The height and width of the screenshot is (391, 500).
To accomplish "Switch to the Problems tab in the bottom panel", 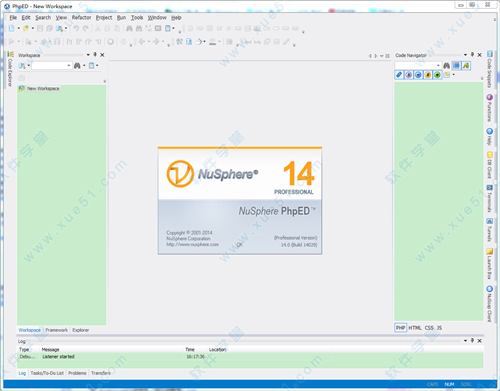I will (77, 373).
